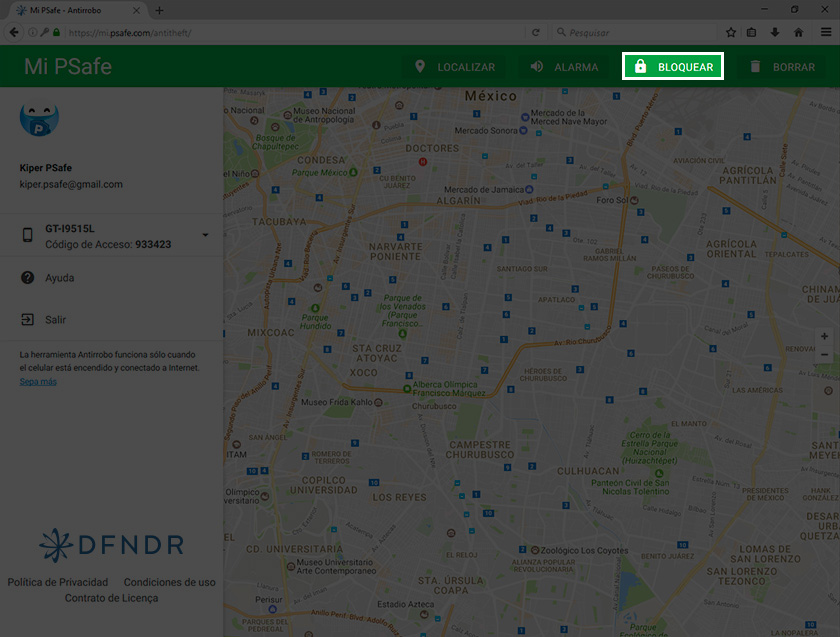Zoom in the map with plus button

824,337
